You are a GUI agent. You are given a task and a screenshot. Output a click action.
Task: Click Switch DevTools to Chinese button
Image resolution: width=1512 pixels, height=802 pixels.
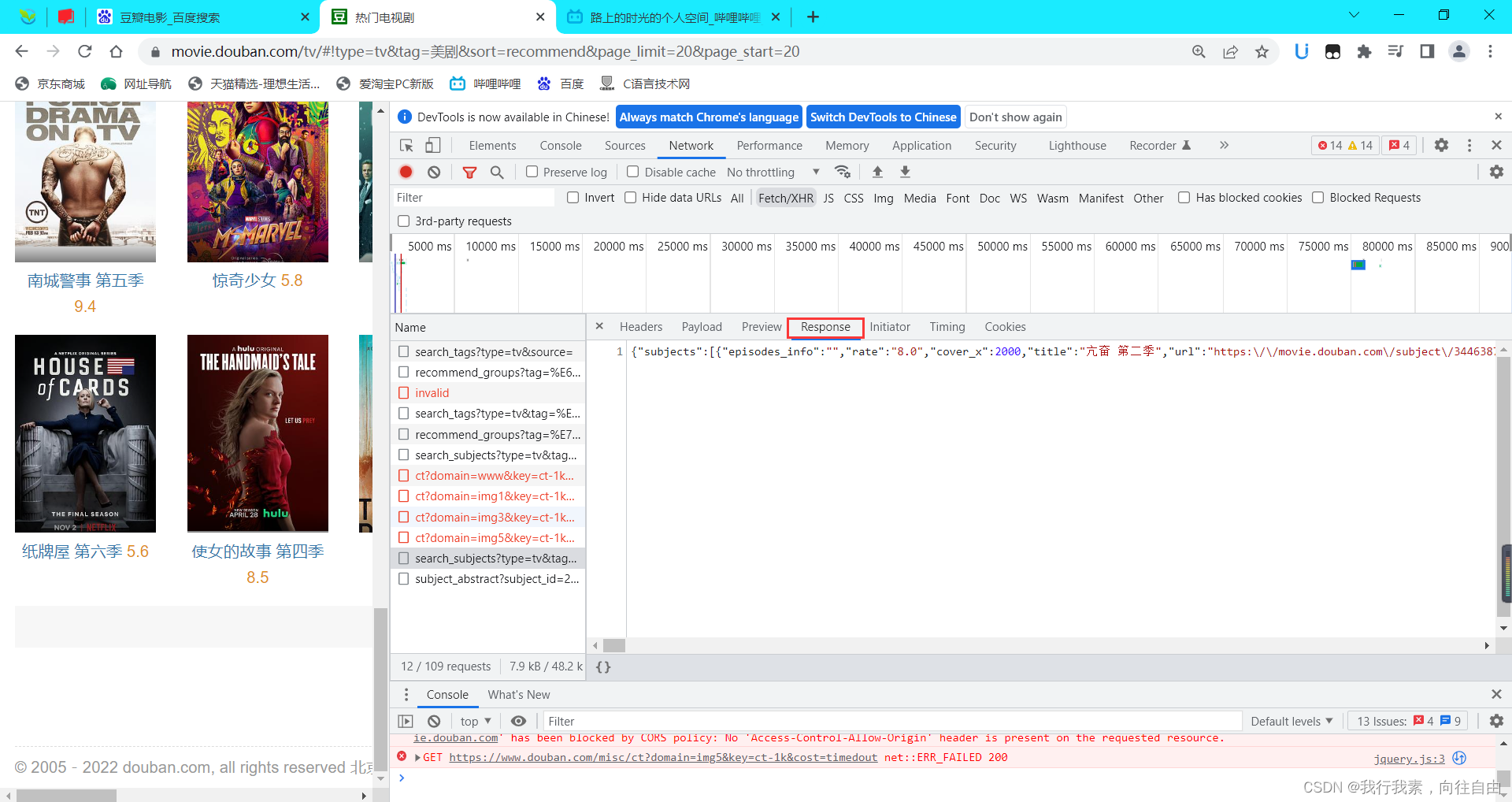883,117
